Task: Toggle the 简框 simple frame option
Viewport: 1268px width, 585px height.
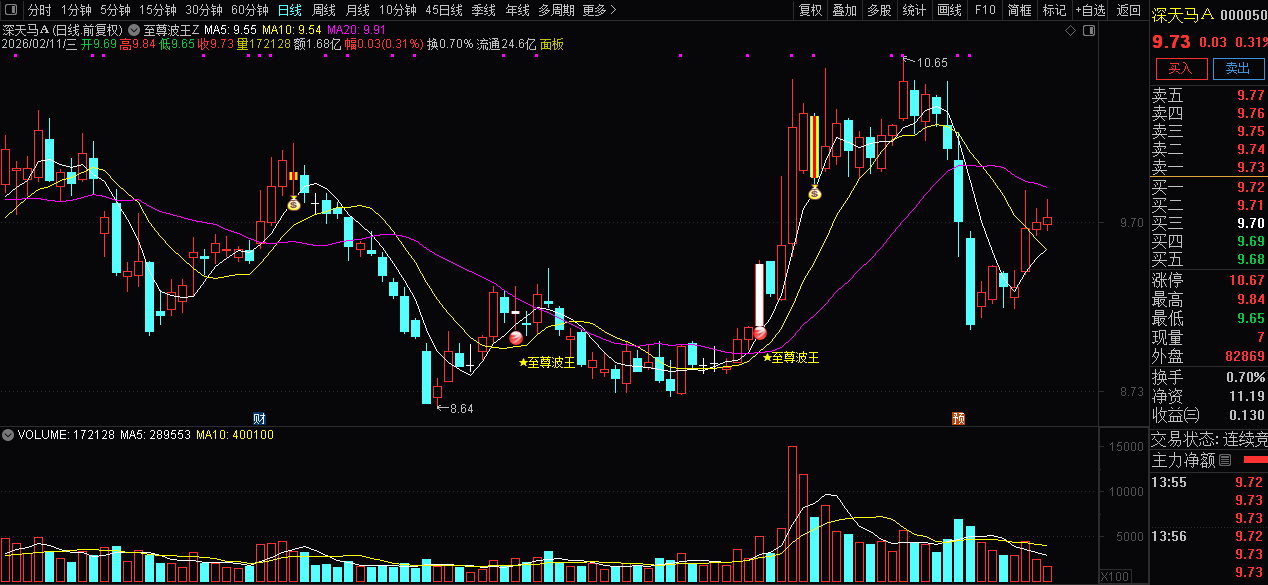Action: (1020, 10)
